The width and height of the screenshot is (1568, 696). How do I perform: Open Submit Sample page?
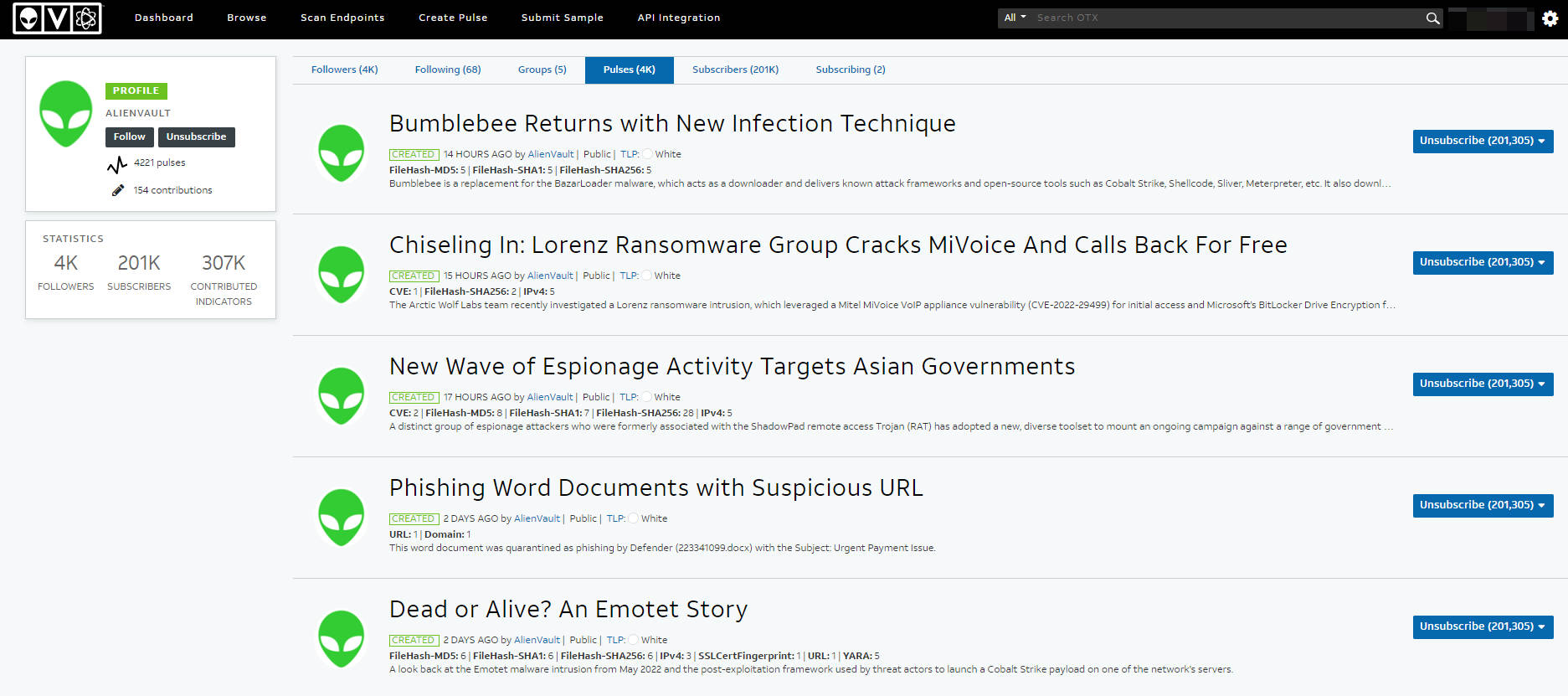coord(563,18)
